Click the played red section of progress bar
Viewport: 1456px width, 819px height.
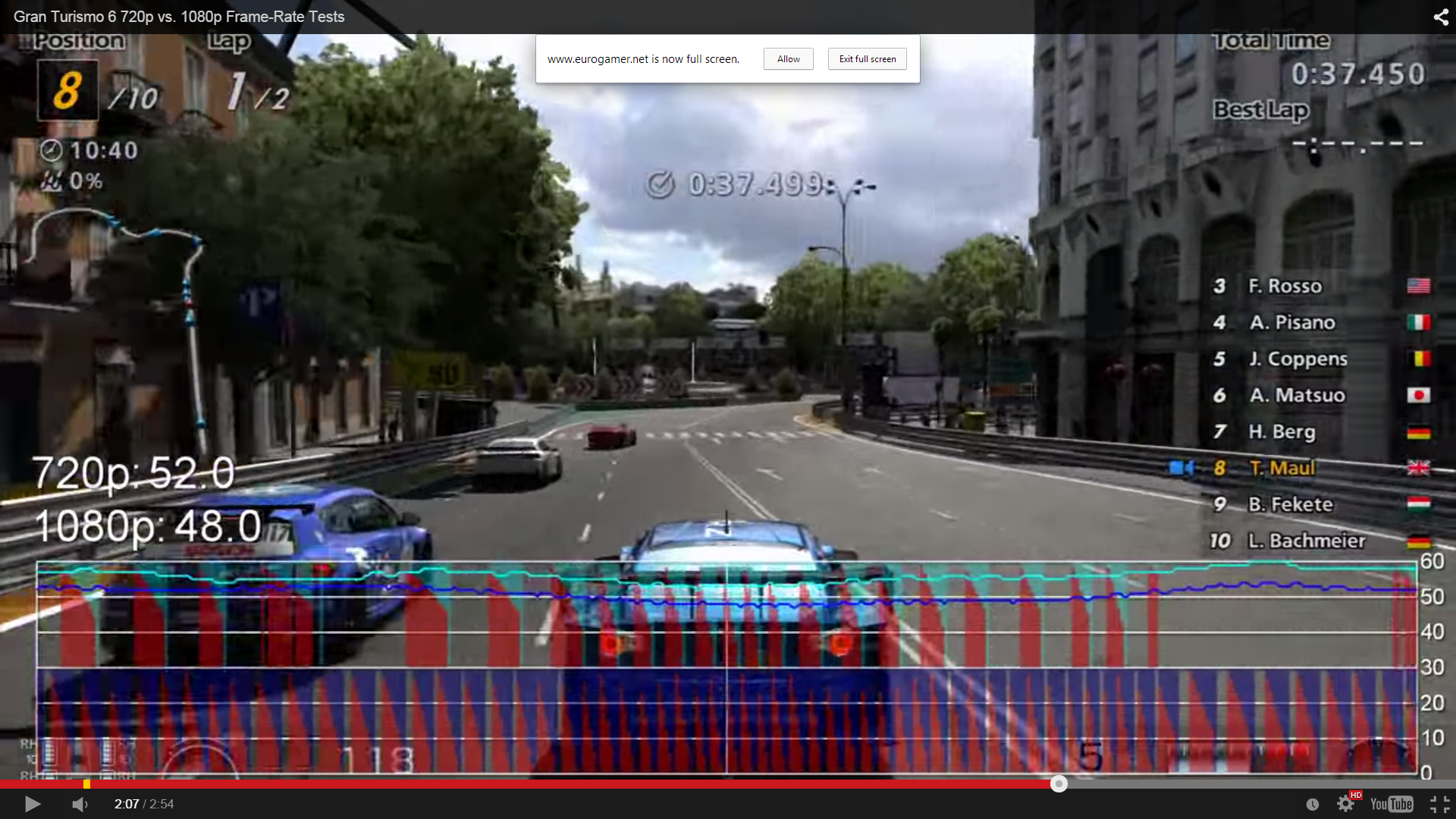point(531,784)
